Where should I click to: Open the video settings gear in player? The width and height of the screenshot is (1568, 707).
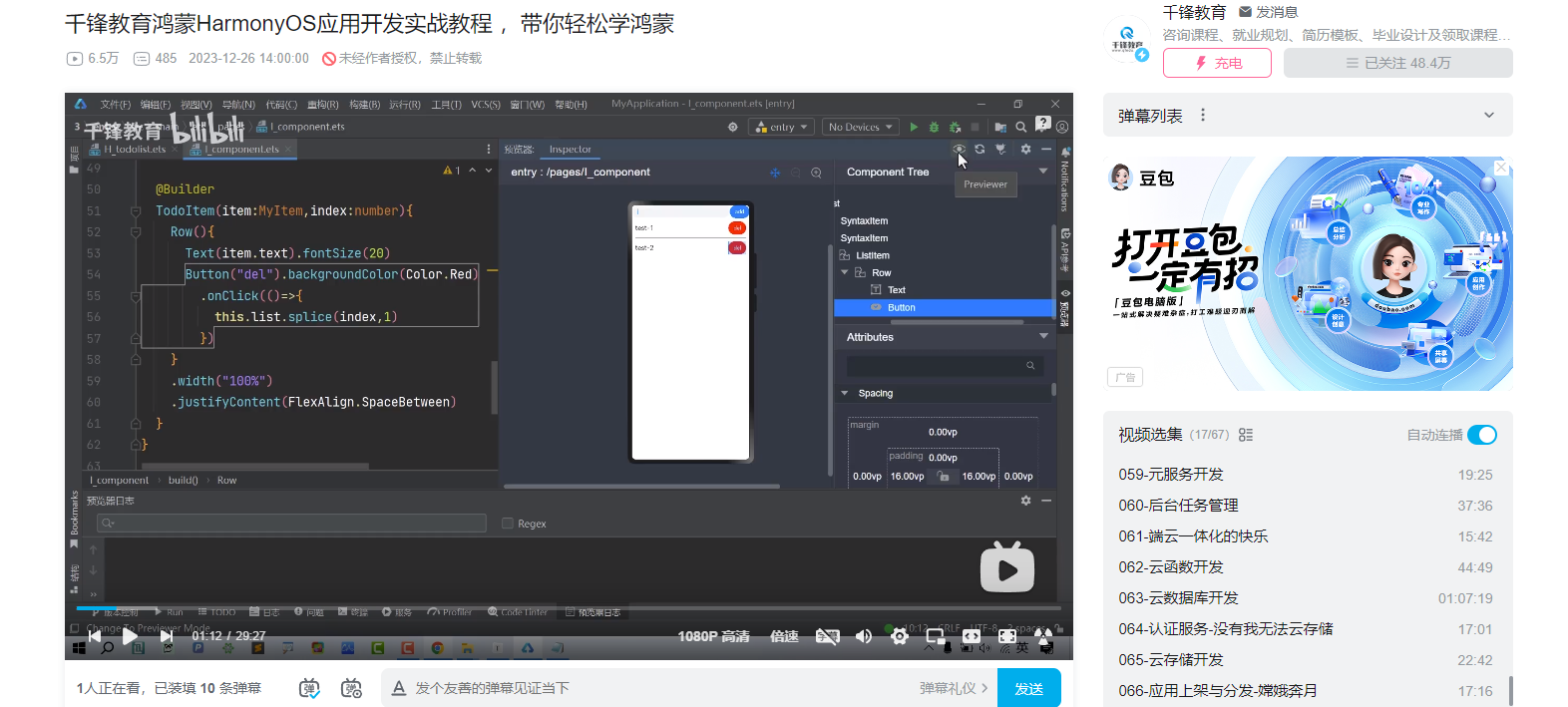pyautogui.click(x=900, y=636)
